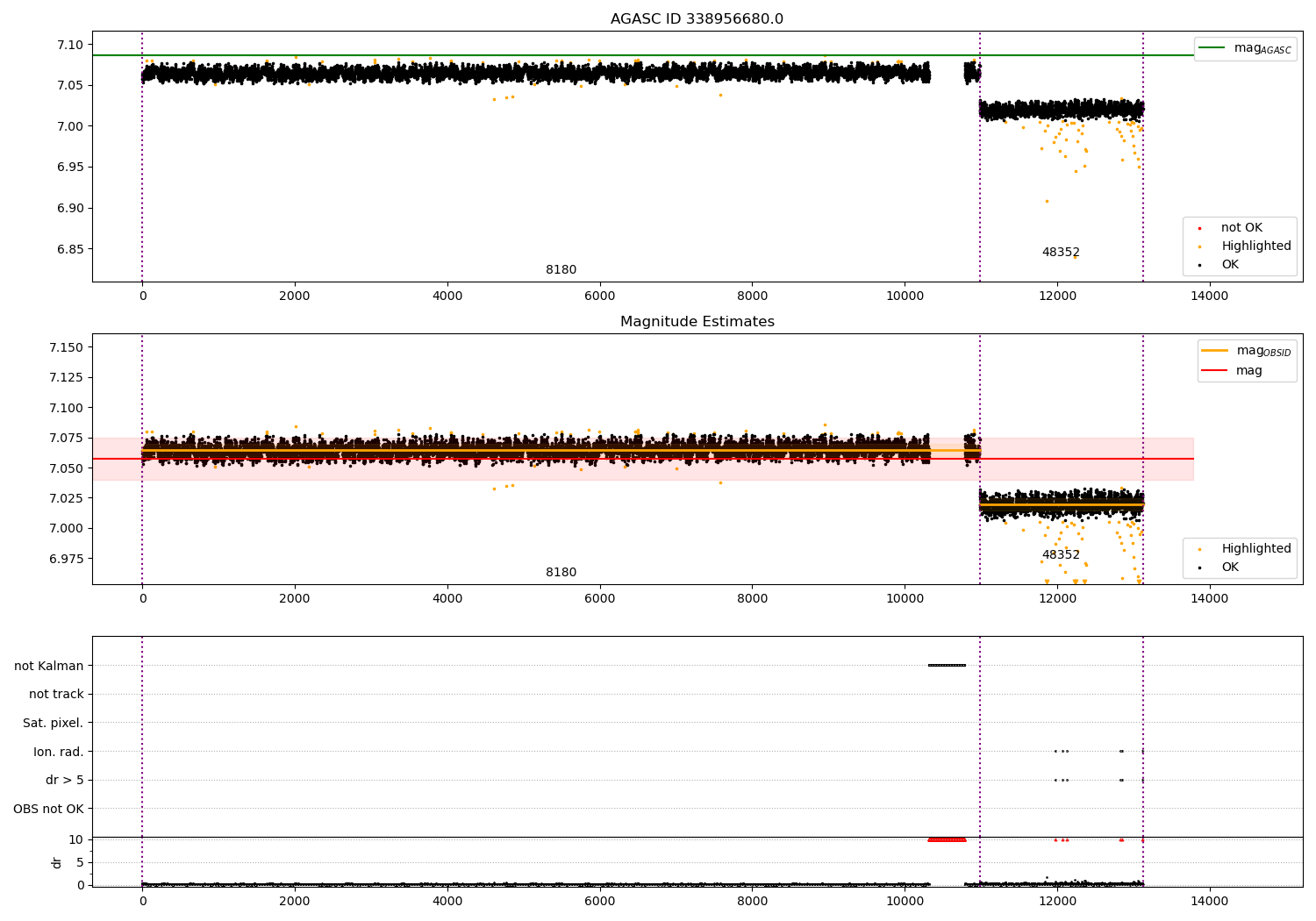Click the plot title 'AGASC ID 338956680.0'
Screen dimensions: 1316x921
coord(697,19)
